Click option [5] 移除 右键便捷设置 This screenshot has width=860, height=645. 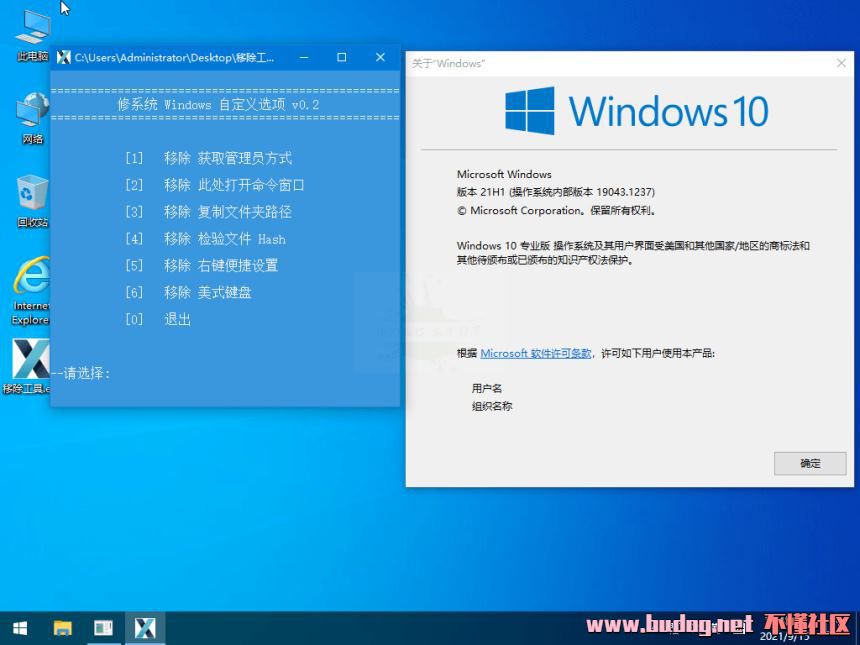pos(202,265)
